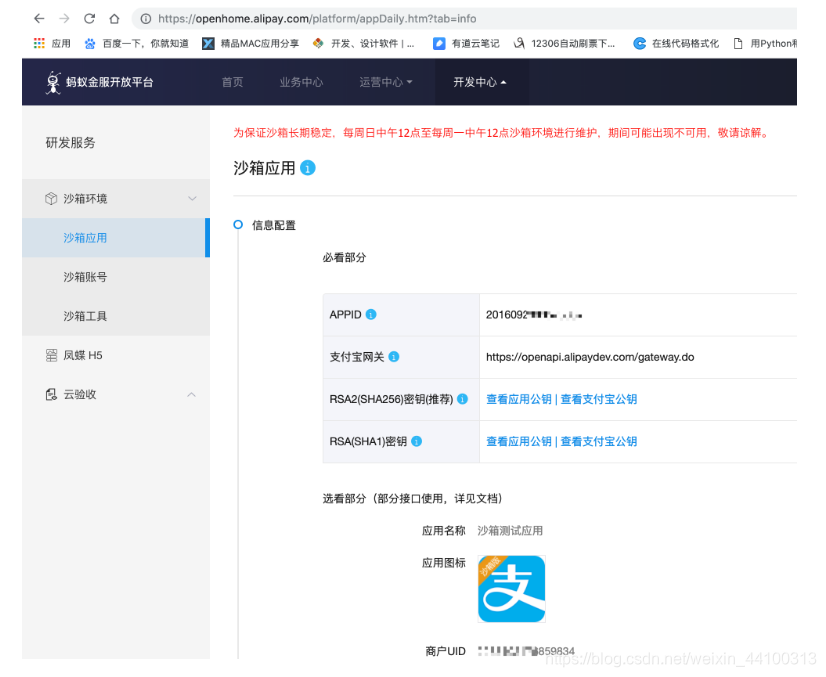Image resolution: width=826 pixels, height=677 pixels.
Task: Select 沙箱应用 in the sidebar
Action: [116, 238]
